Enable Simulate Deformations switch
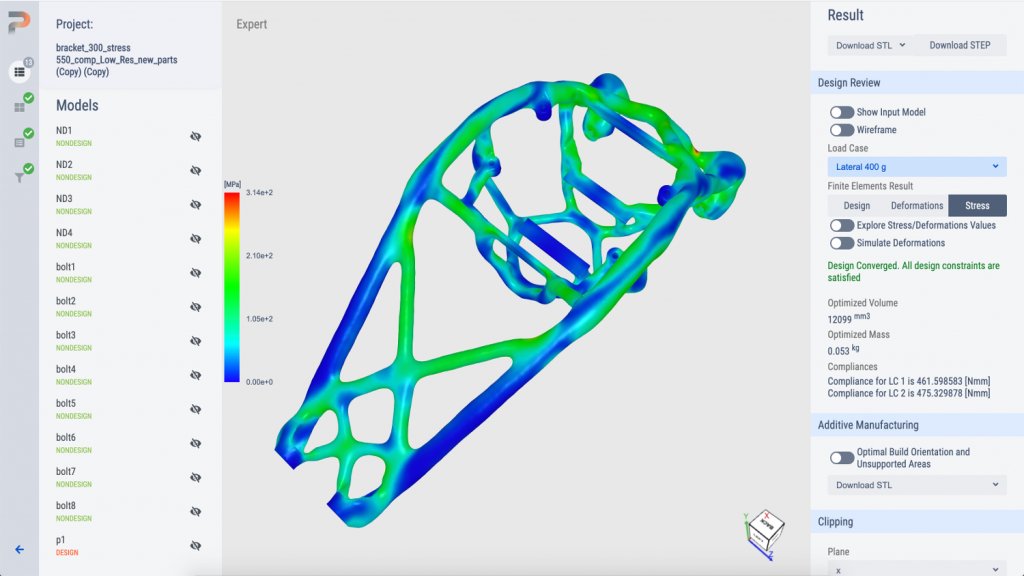Image resolution: width=1024 pixels, height=576 pixels. (842, 243)
